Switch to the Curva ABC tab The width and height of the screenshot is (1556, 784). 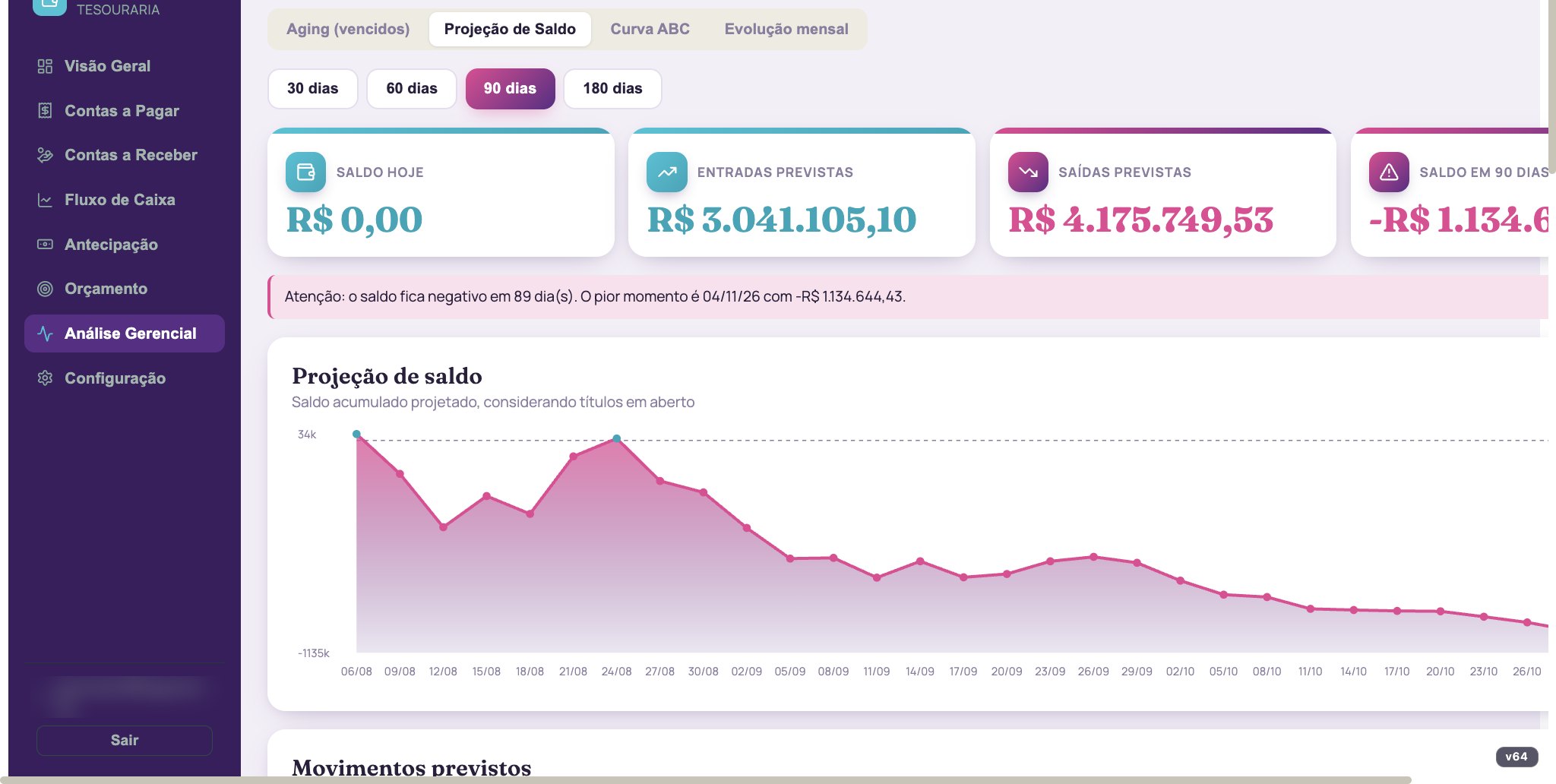click(650, 29)
